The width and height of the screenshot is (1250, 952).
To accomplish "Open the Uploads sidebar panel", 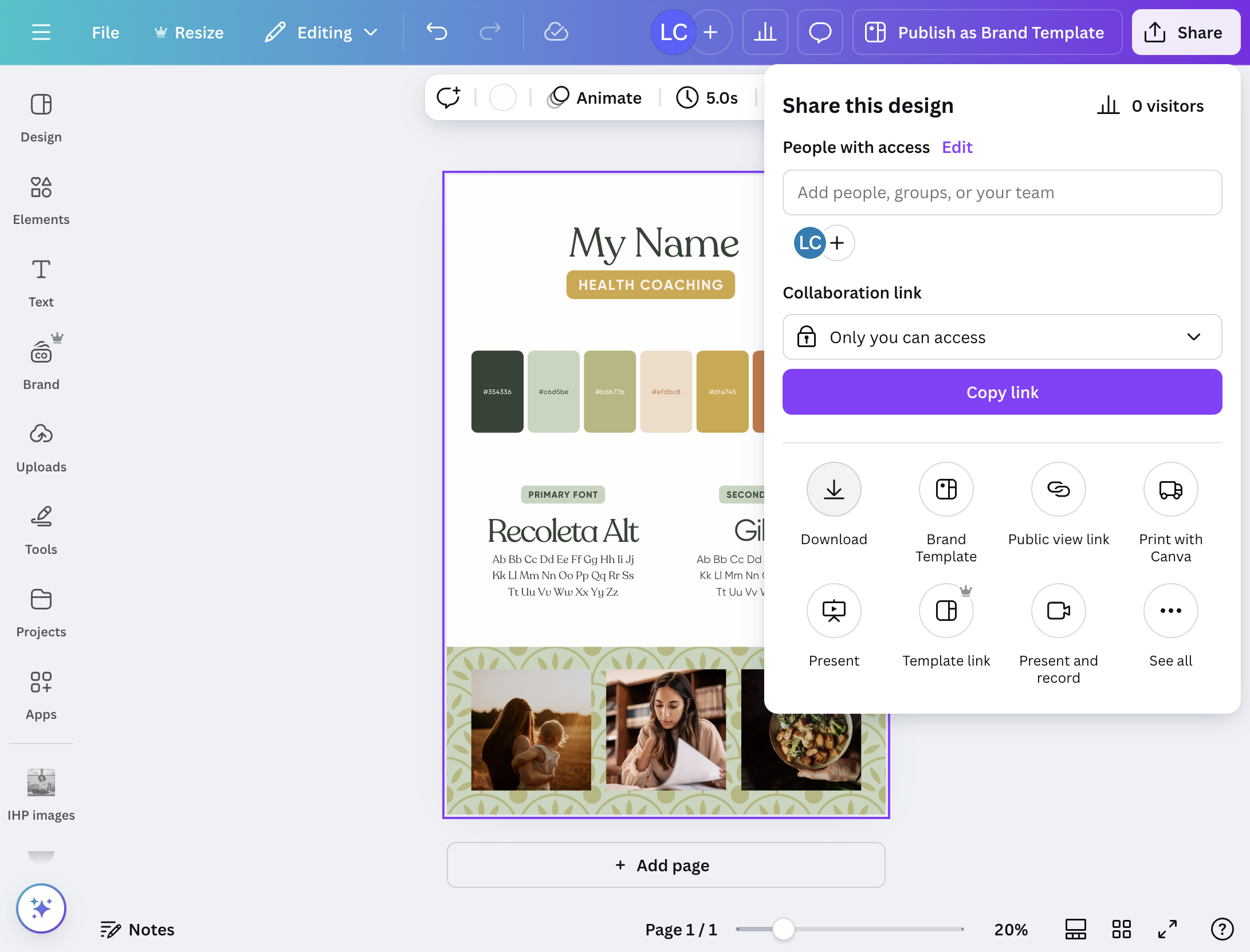I will pos(41,448).
